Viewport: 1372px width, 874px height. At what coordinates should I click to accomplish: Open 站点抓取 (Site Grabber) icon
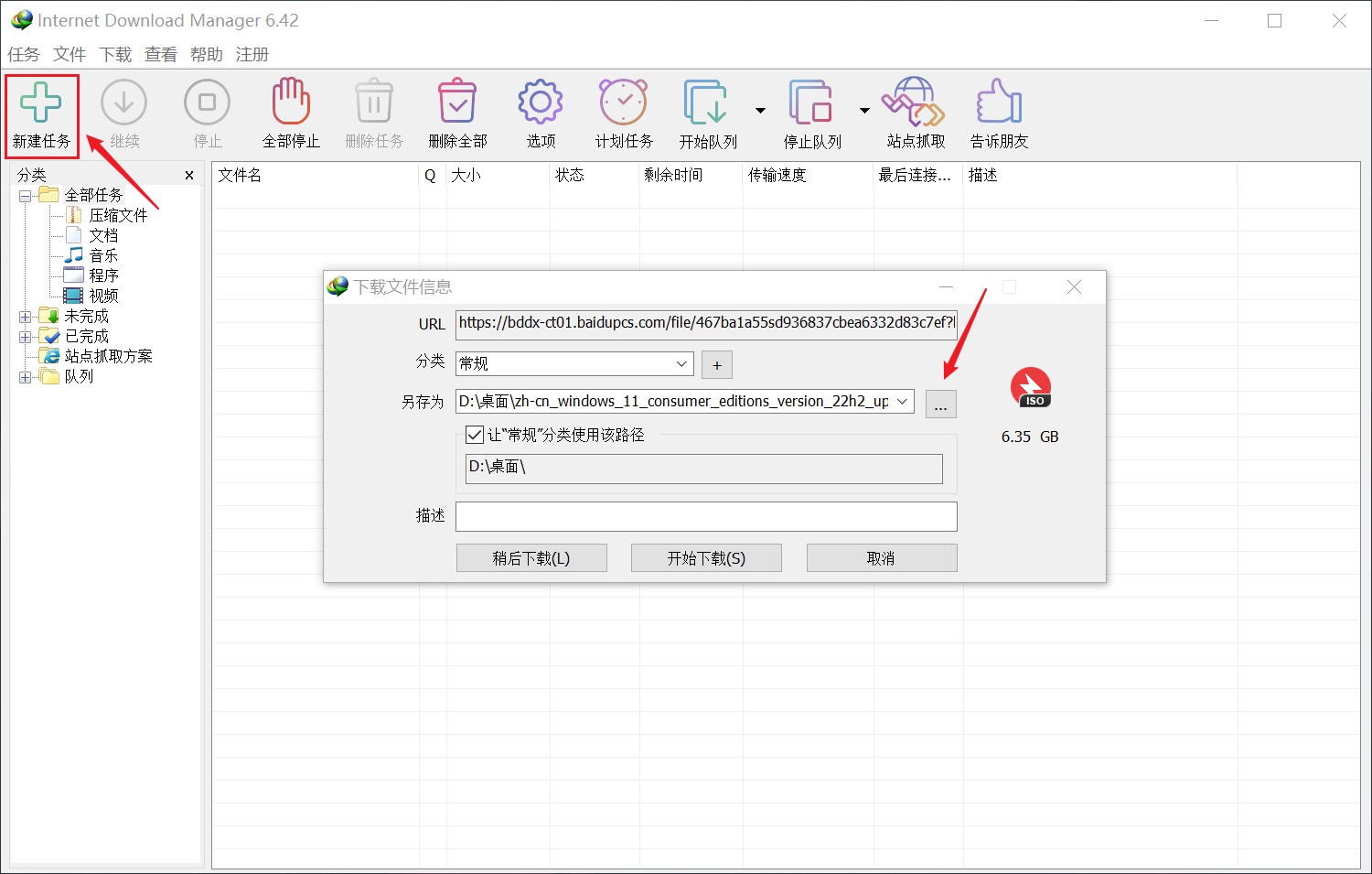point(915,102)
